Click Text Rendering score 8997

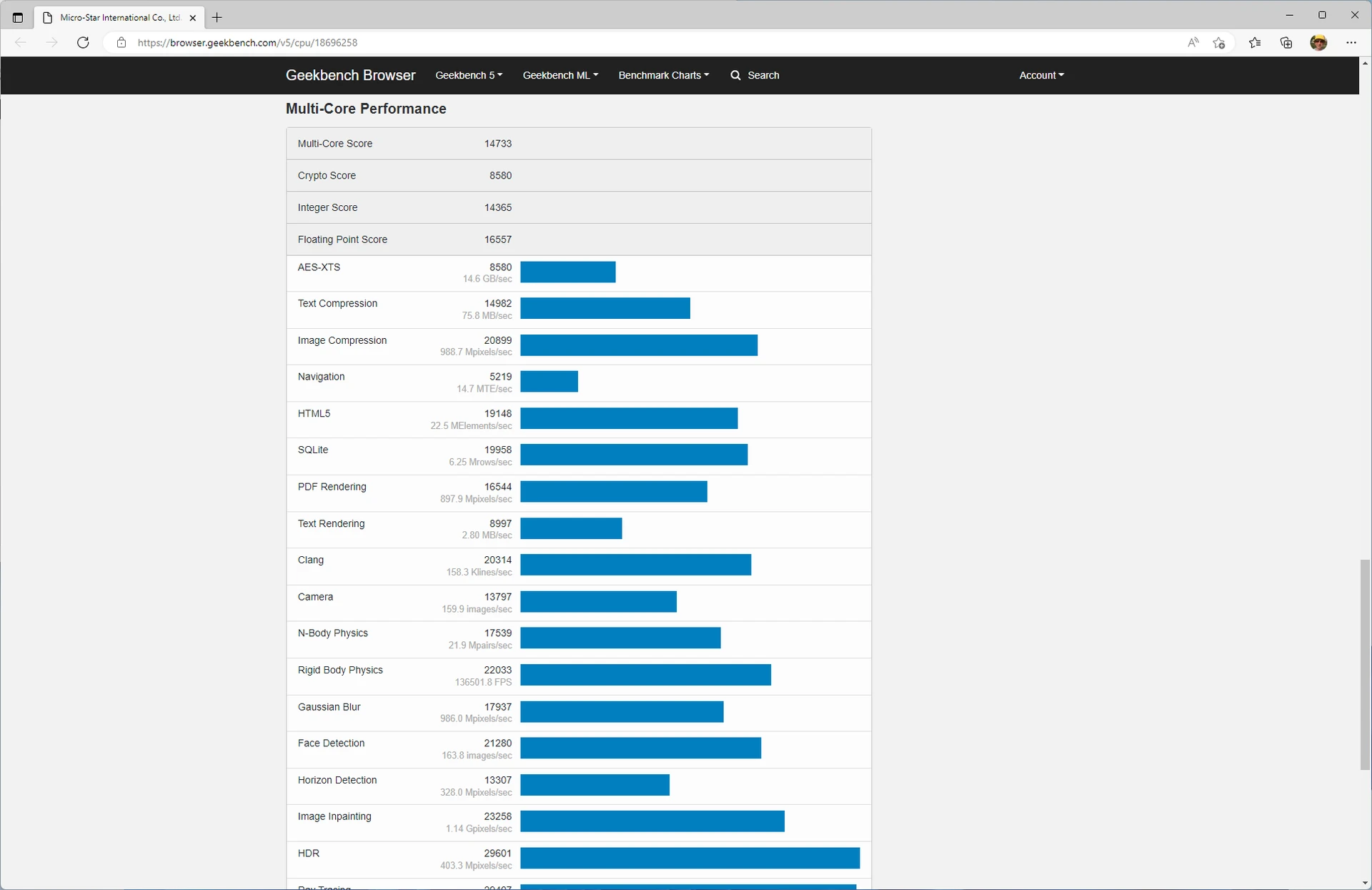point(500,524)
